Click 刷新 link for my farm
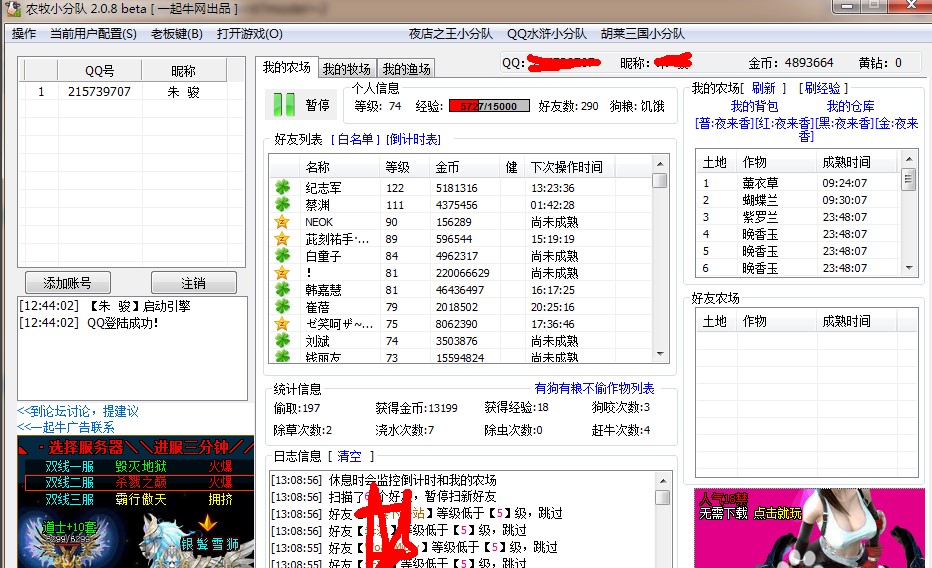This screenshot has width=932, height=568. click(x=763, y=89)
